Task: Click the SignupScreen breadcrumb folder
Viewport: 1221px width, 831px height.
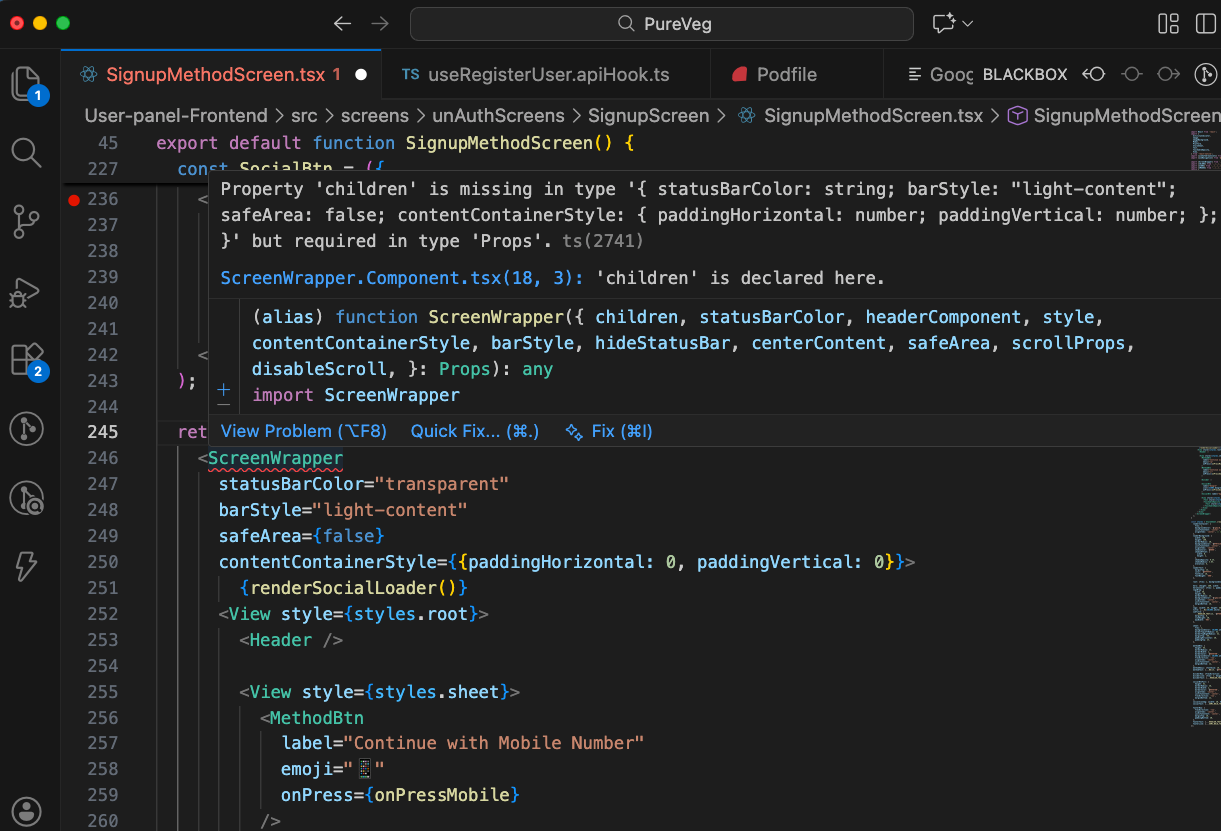Action: pos(648,116)
